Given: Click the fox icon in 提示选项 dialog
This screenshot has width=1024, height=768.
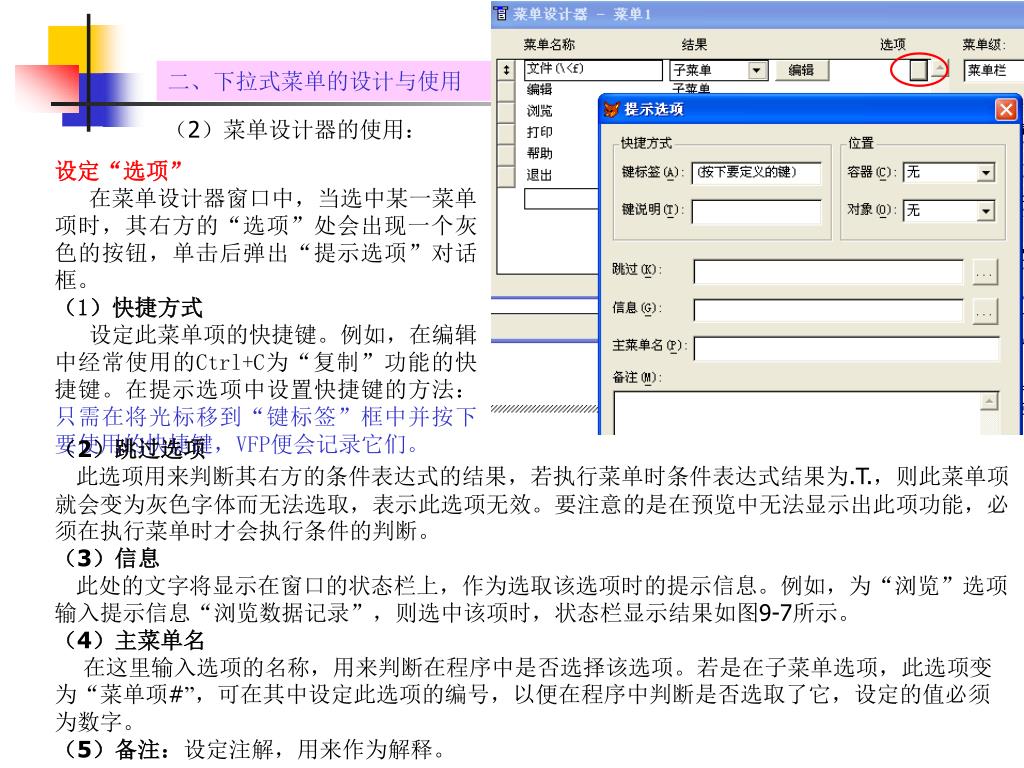Looking at the screenshot, I should (611, 109).
